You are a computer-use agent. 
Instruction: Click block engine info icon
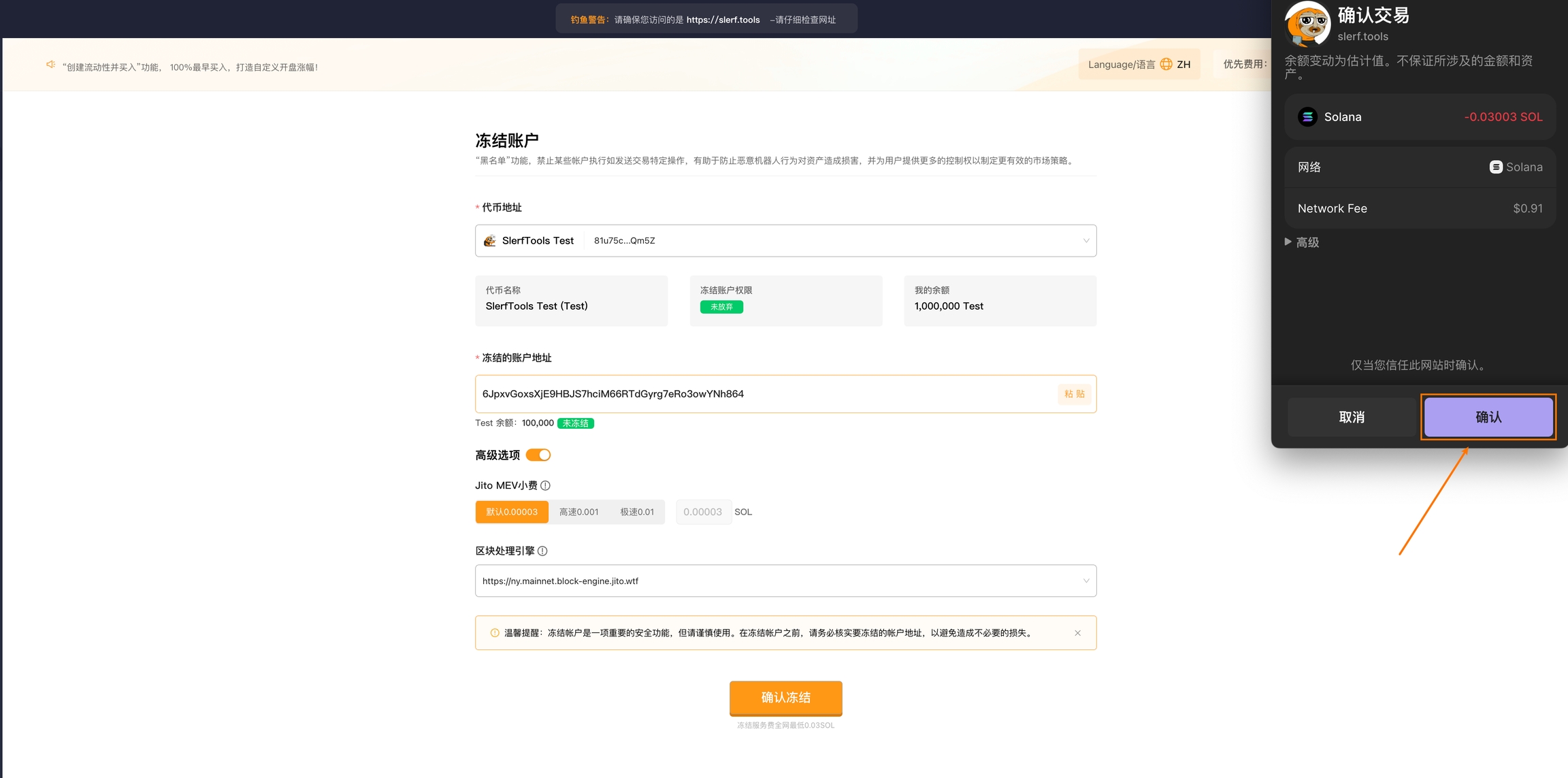[x=542, y=551]
